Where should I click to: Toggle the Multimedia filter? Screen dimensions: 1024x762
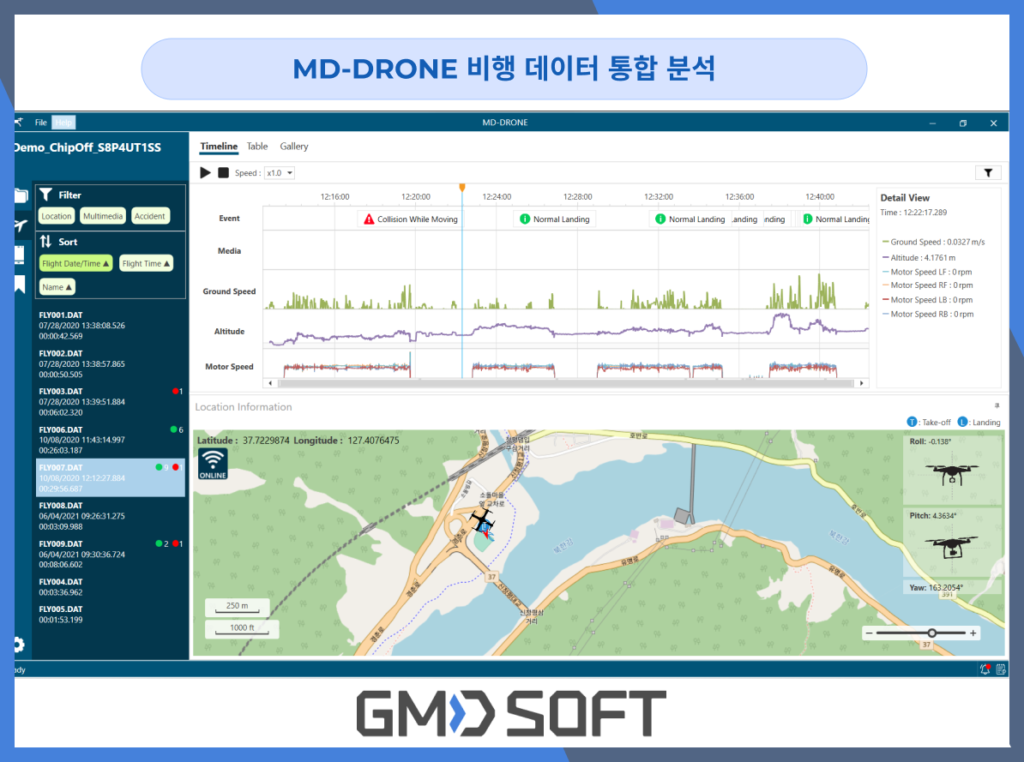pyautogui.click(x=104, y=215)
